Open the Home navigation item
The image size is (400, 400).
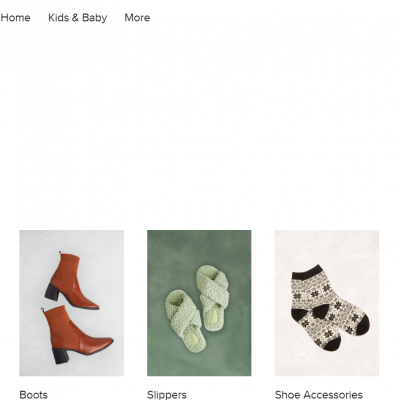tap(15, 17)
